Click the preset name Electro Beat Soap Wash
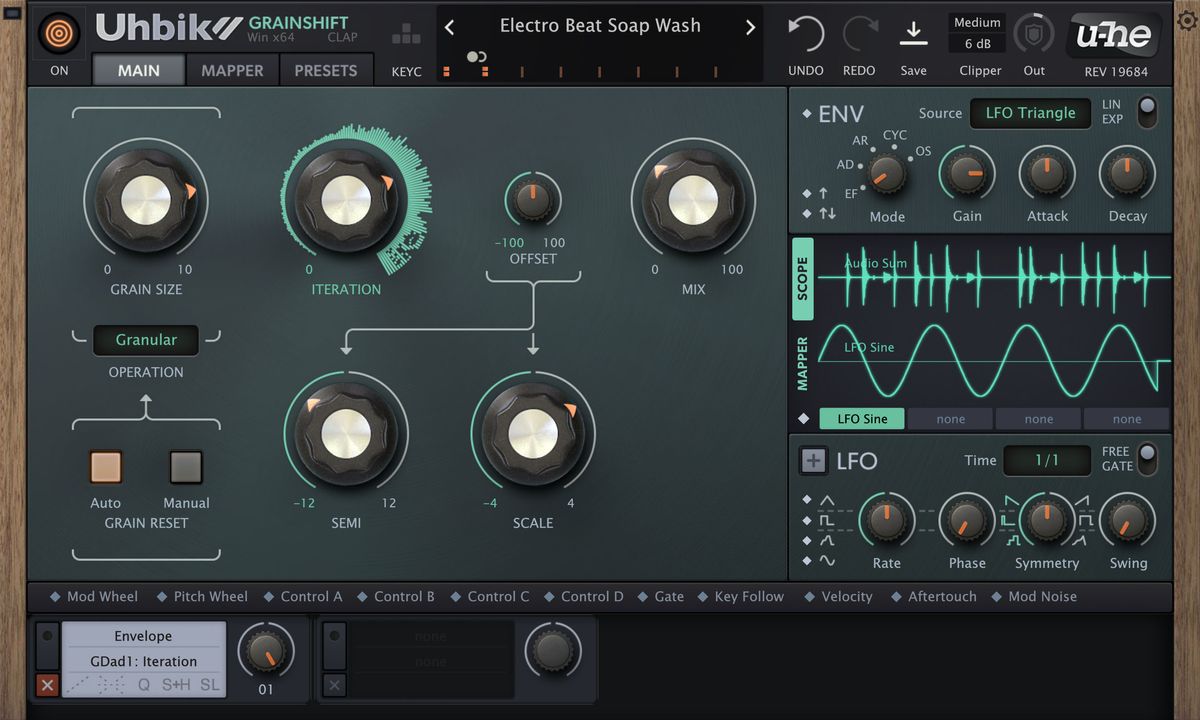The image size is (1200, 720). tap(600, 26)
